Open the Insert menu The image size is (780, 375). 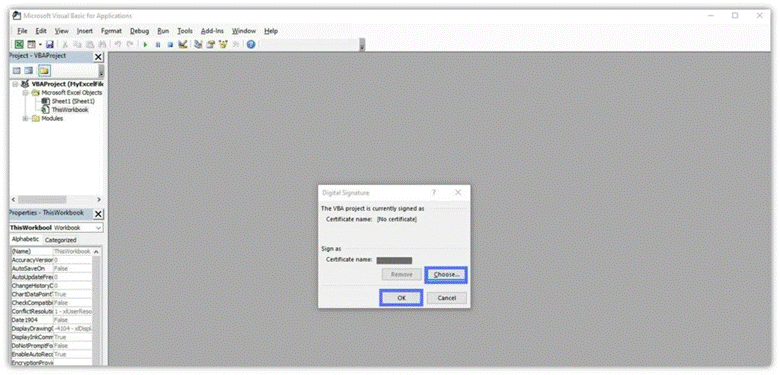tap(85, 31)
